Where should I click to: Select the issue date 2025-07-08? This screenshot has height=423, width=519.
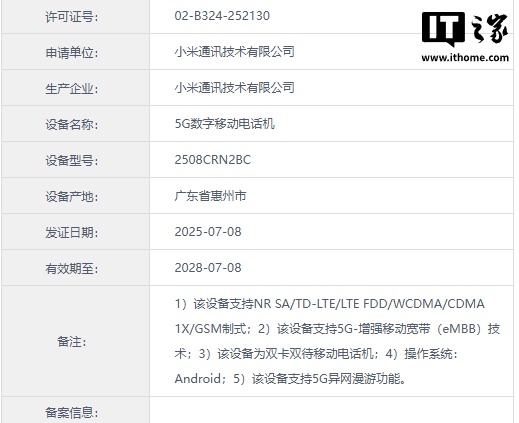(208, 232)
